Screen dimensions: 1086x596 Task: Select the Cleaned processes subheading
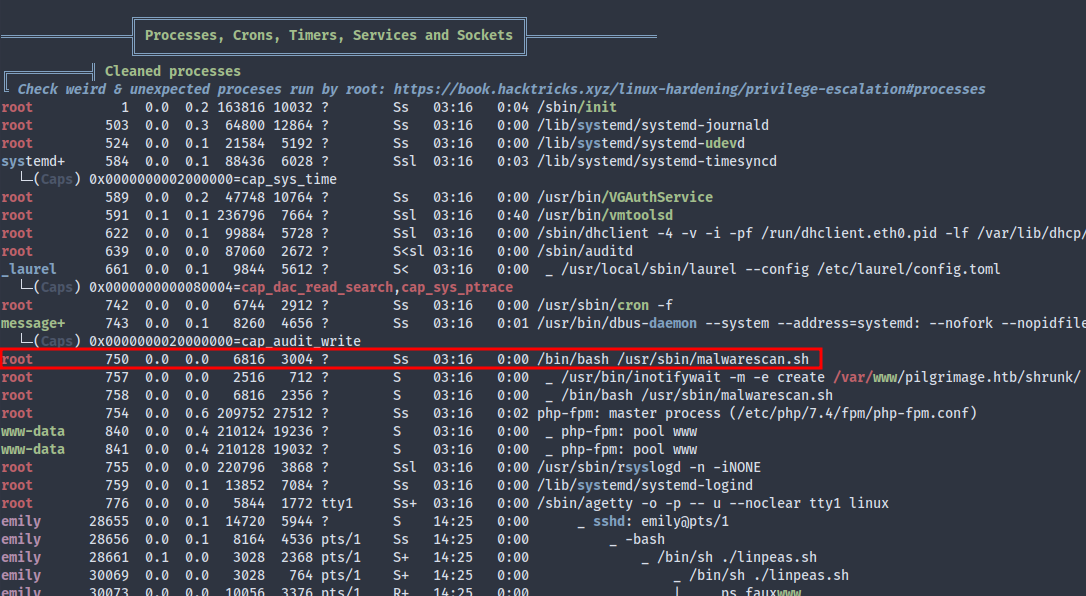tap(172, 71)
